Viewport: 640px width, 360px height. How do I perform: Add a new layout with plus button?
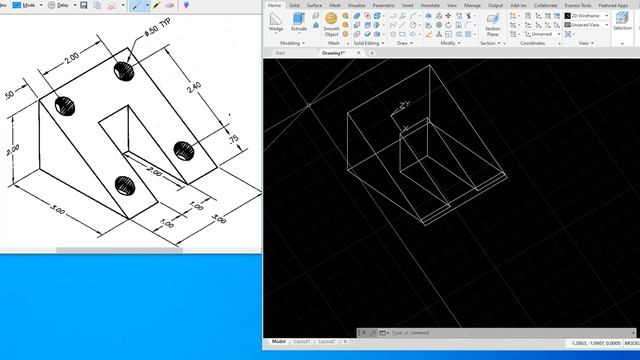pos(345,342)
